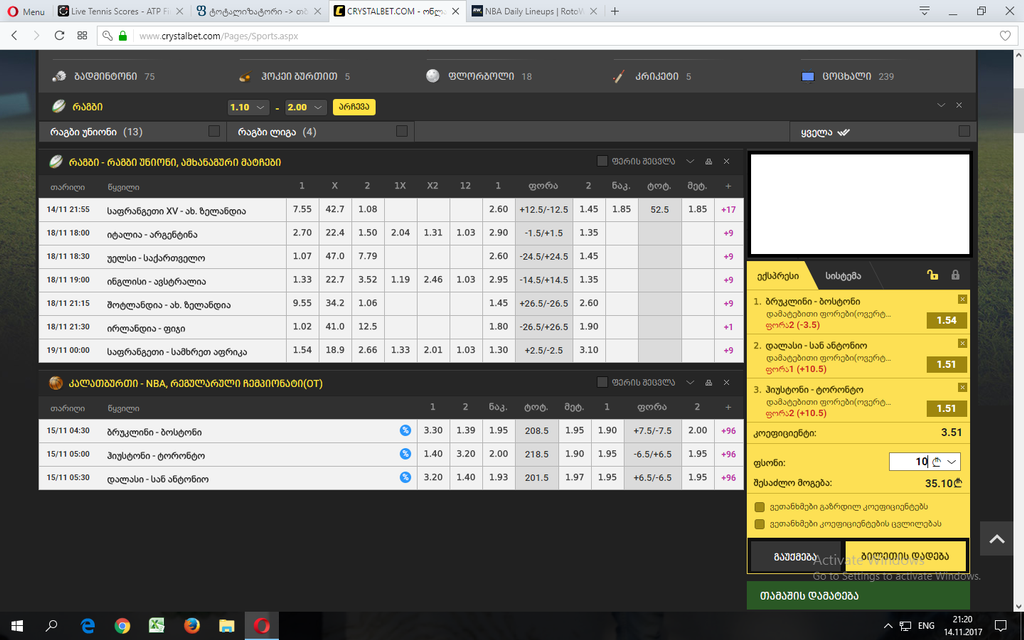This screenshot has width=1024, height=640.
Task: Collapse the NBA table chevron
Action: pos(690,383)
